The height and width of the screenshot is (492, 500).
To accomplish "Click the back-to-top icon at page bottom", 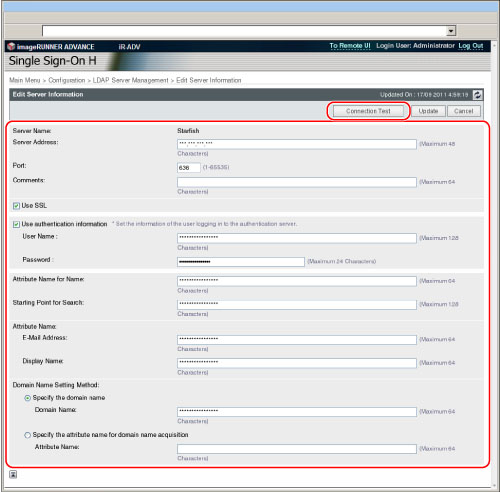I will click(x=13, y=474).
